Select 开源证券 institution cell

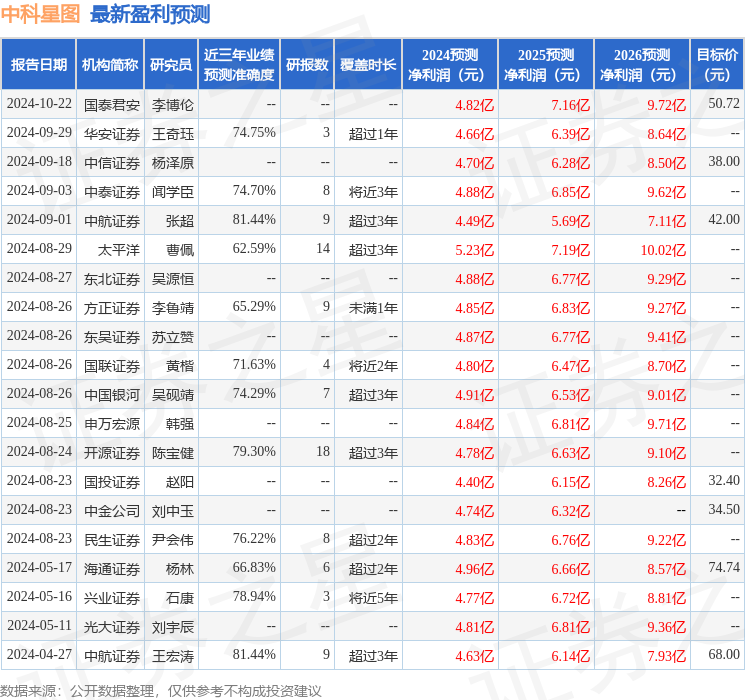pyautogui.click(x=112, y=453)
